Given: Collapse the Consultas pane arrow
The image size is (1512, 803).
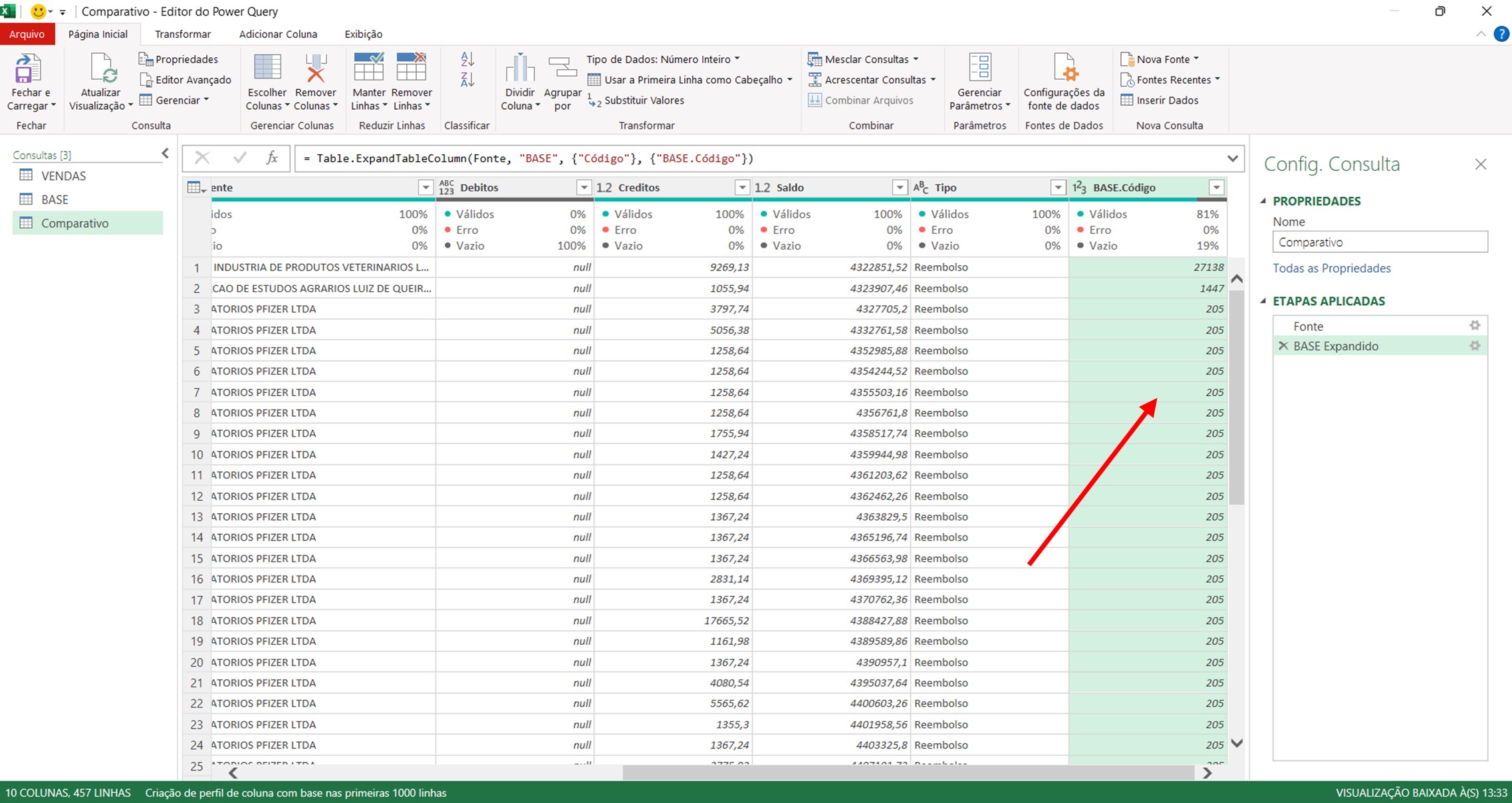Looking at the screenshot, I should click(165, 154).
